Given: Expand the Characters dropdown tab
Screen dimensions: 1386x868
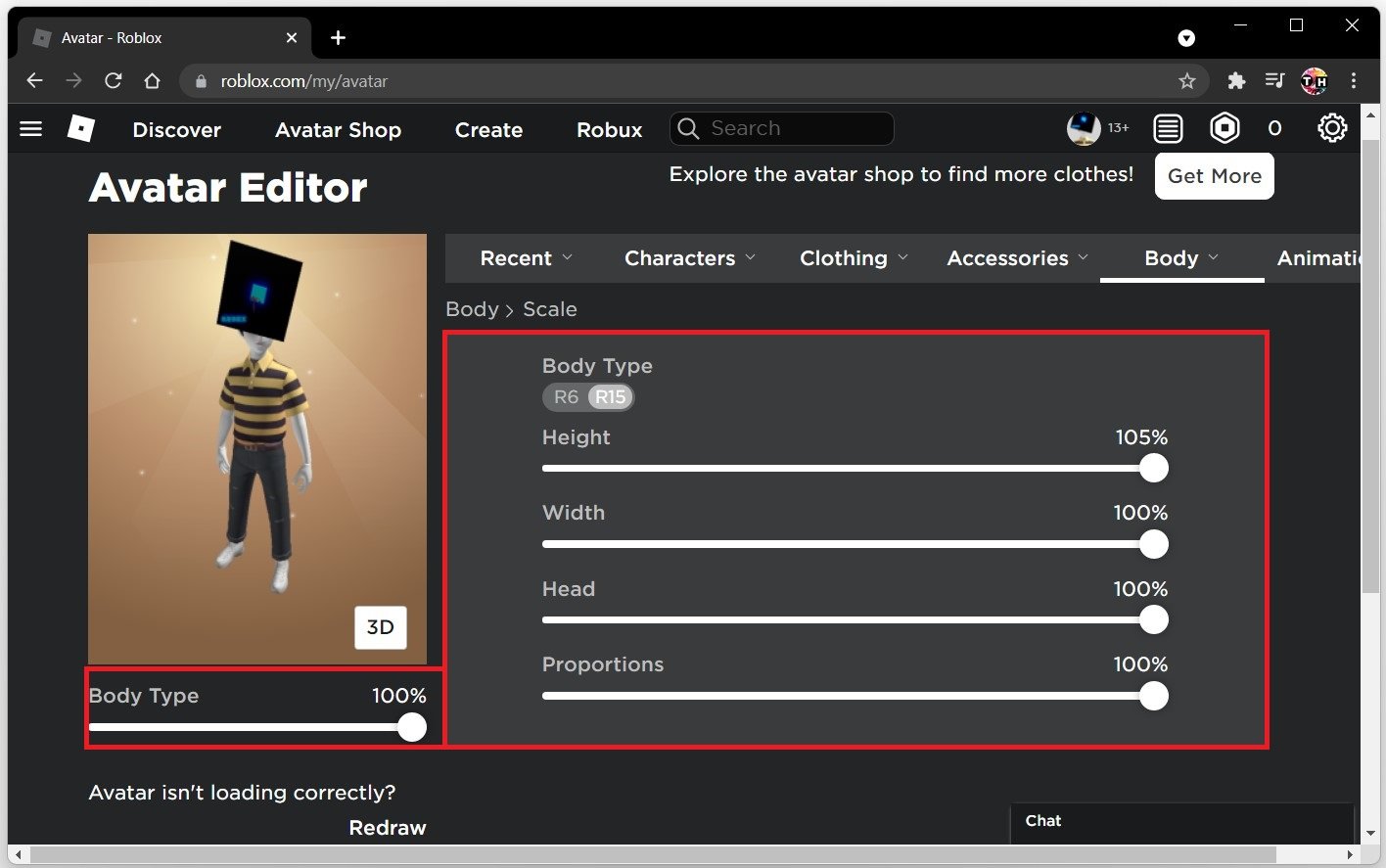Looking at the screenshot, I should point(689,258).
